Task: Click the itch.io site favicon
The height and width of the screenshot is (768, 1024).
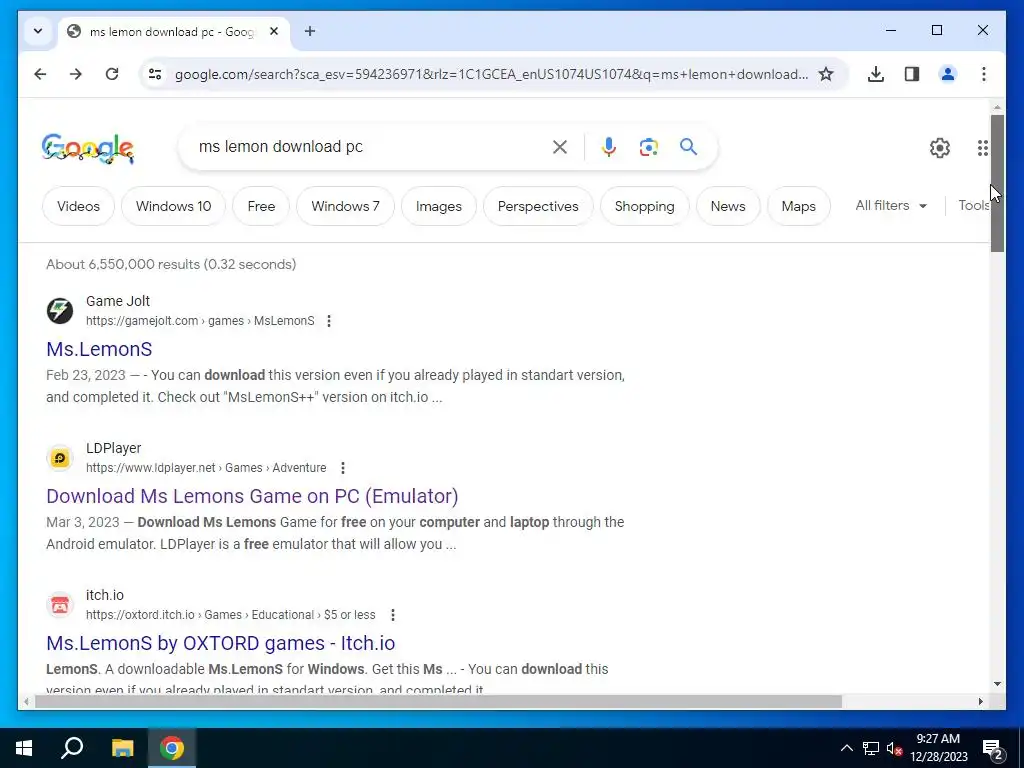Action: click(x=60, y=605)
